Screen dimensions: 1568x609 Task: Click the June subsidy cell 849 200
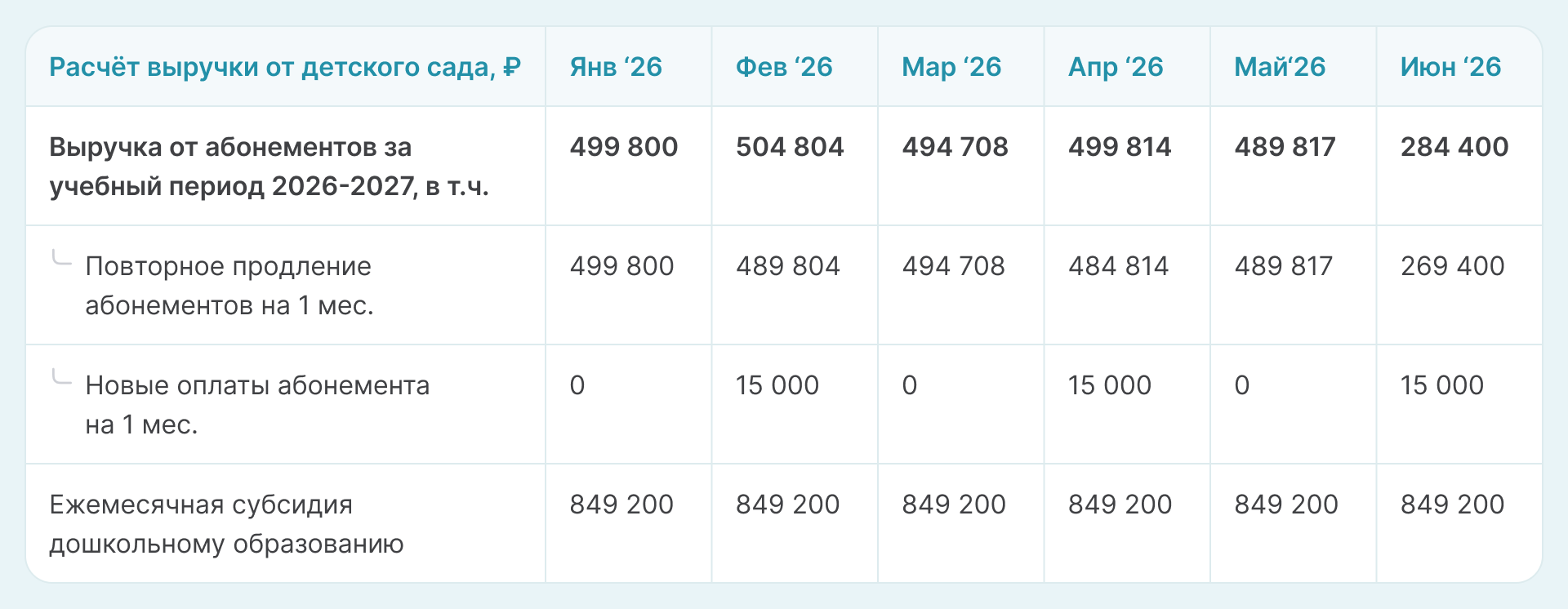(1452, 505)
